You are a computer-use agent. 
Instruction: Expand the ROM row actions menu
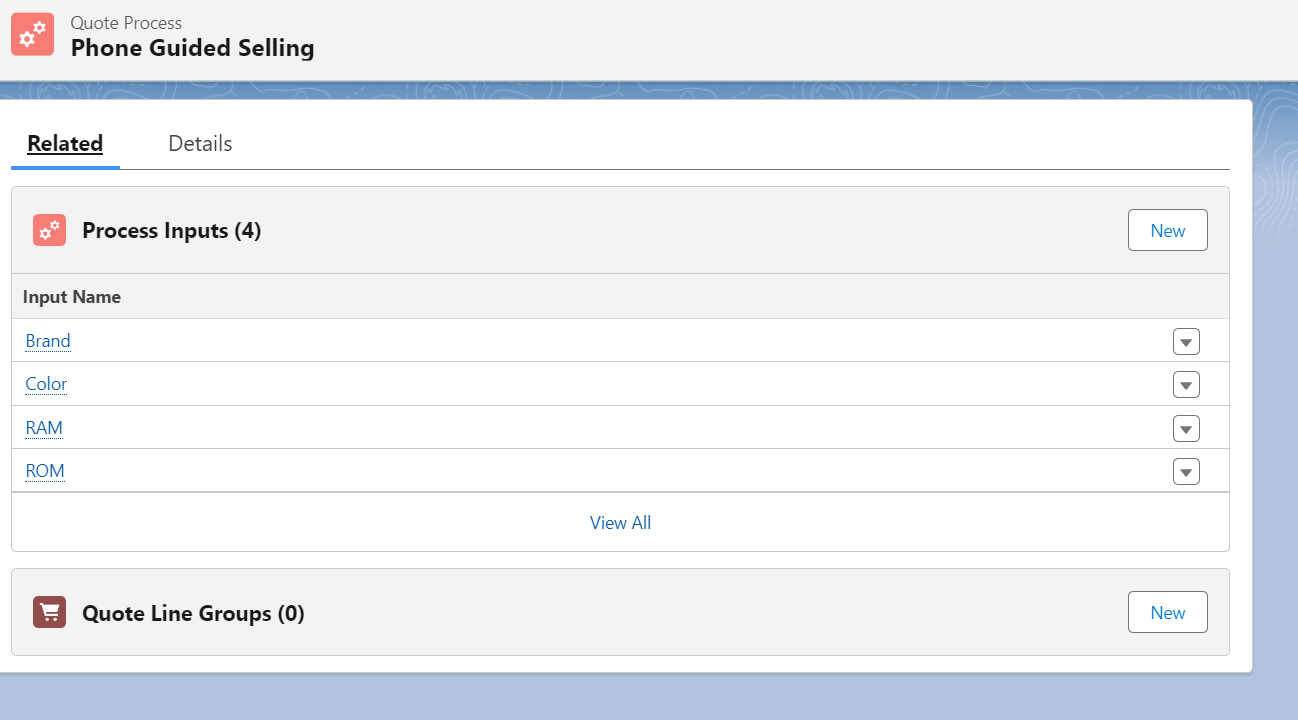1186,472
